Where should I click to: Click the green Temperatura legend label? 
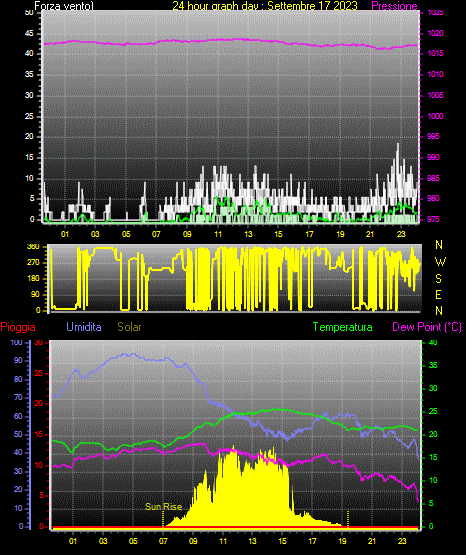click(343, 327)
